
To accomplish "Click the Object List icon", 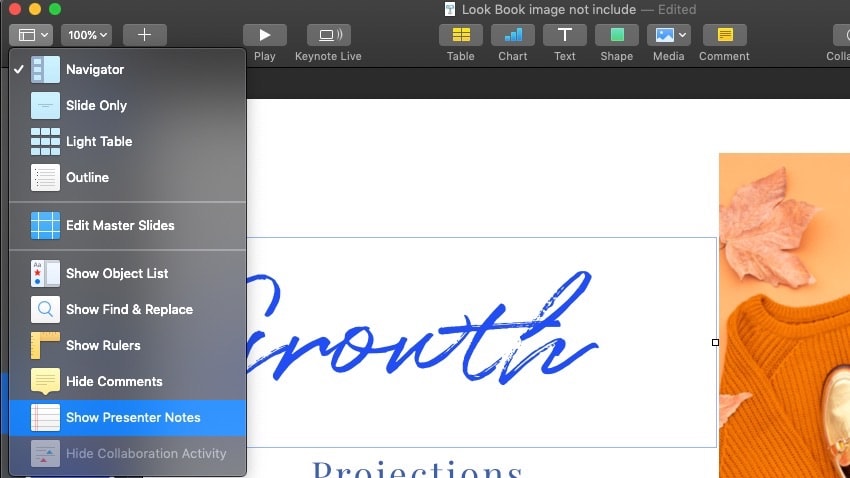I will (45, 273).
